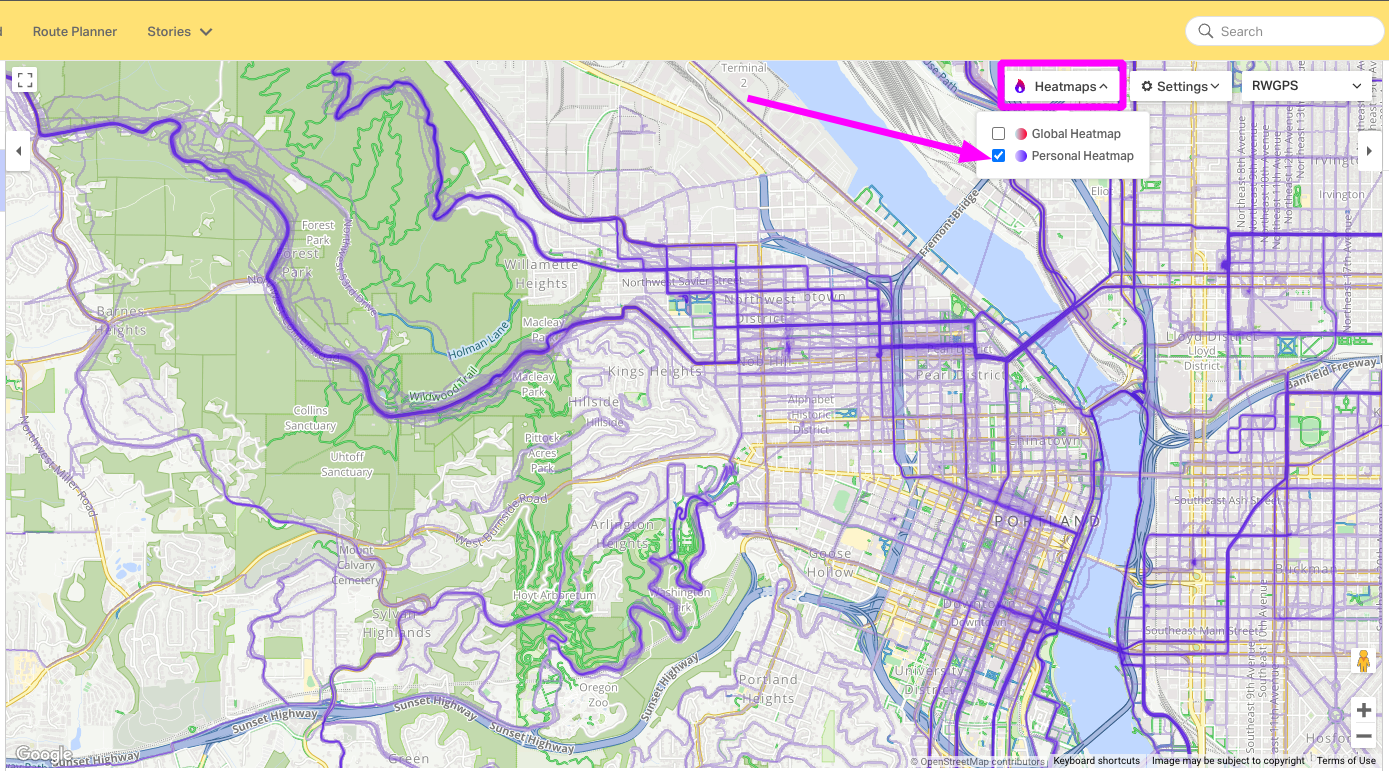
Task: Click the gear icon beside Settings
Action: (1147, 86)
